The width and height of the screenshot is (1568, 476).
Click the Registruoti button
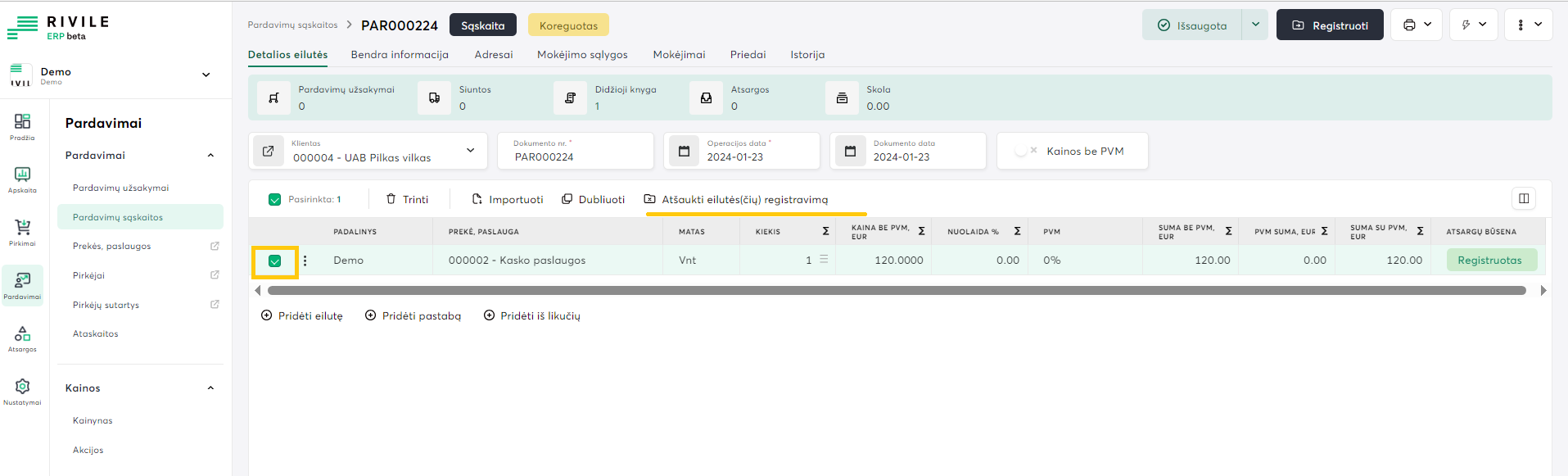pos(1330,25)
